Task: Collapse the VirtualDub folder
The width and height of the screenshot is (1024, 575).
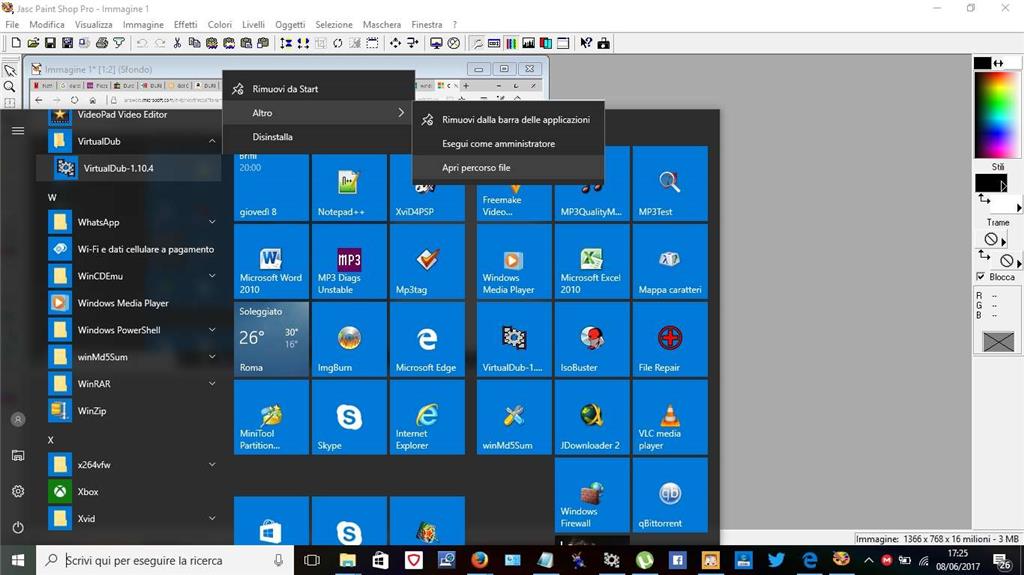Action: point(212,141)
